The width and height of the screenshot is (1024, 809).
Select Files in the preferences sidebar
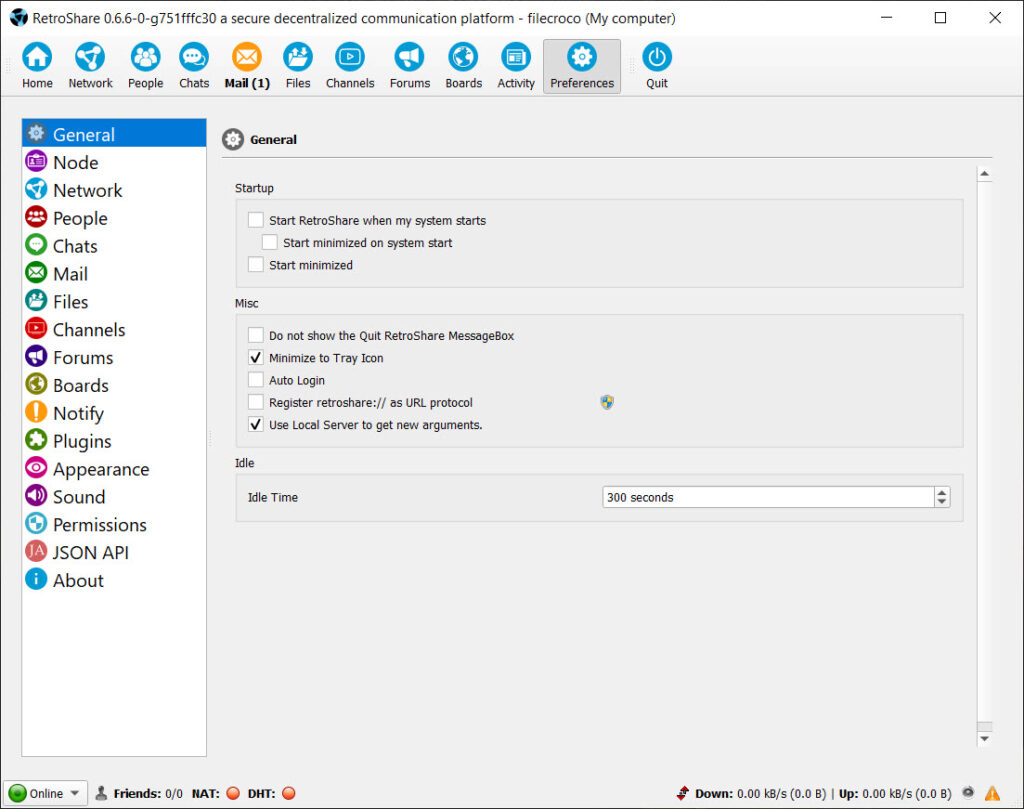coord(114,302)
